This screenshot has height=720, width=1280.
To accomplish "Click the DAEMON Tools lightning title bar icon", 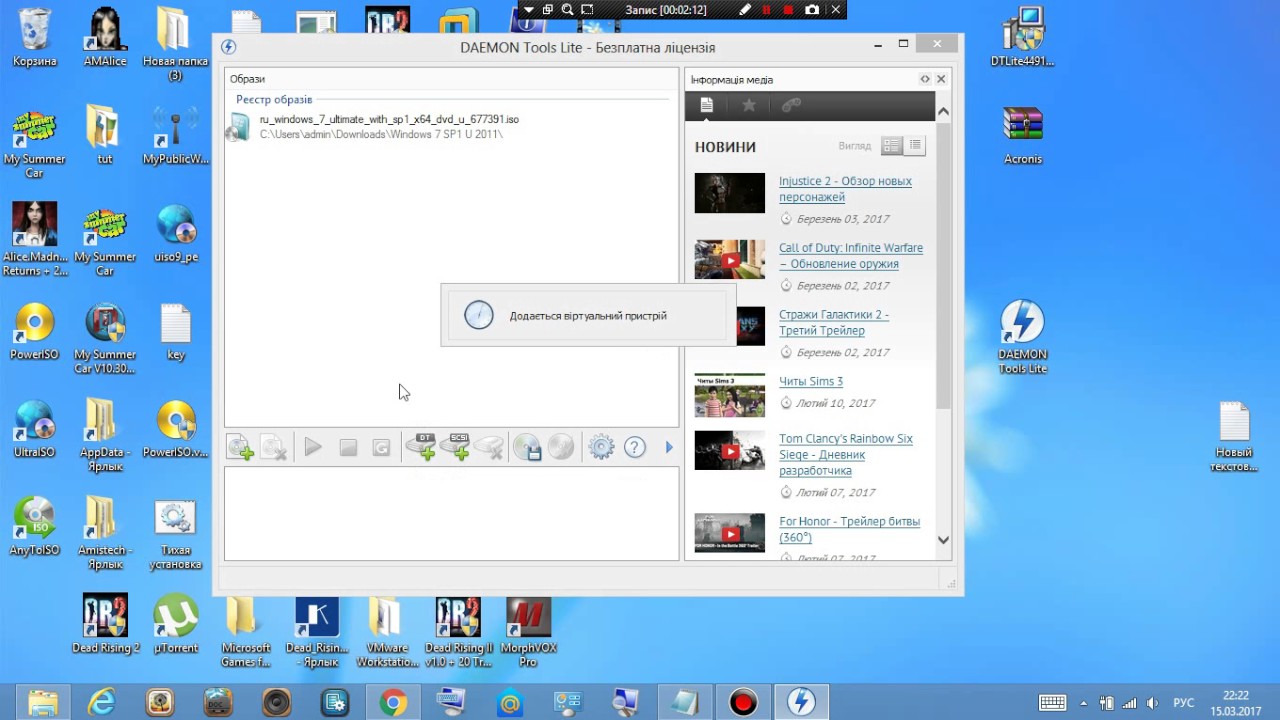I will coord(228,47).
